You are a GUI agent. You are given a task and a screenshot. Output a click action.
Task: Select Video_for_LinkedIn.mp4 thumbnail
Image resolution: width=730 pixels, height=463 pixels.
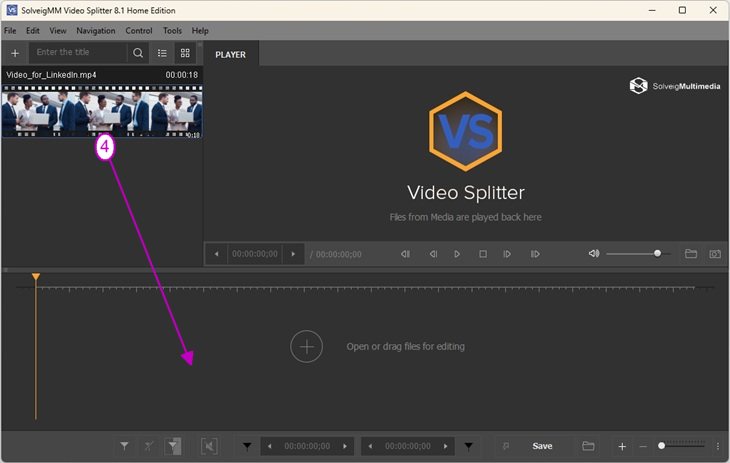102,111
